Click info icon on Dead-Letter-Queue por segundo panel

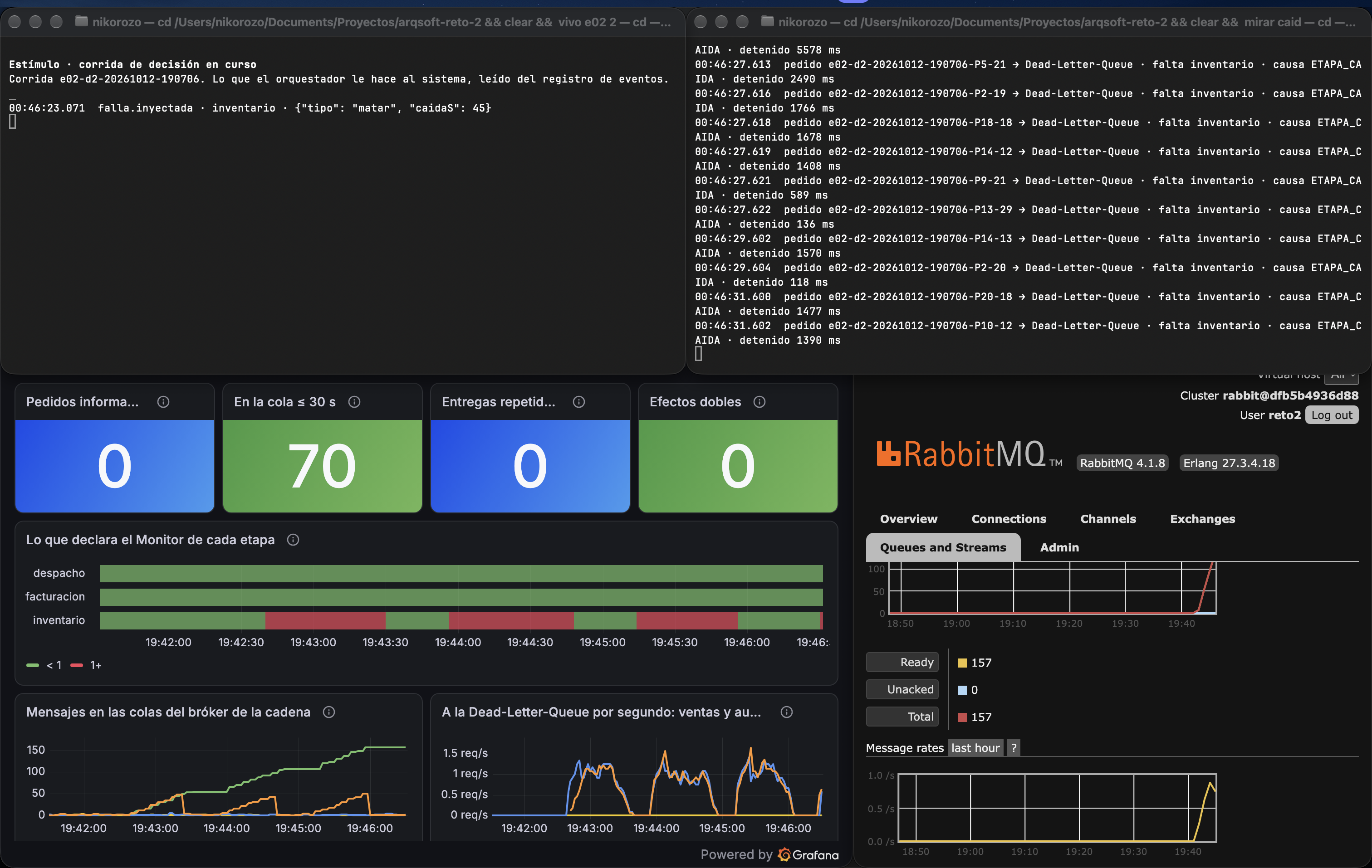pos(787,712)
